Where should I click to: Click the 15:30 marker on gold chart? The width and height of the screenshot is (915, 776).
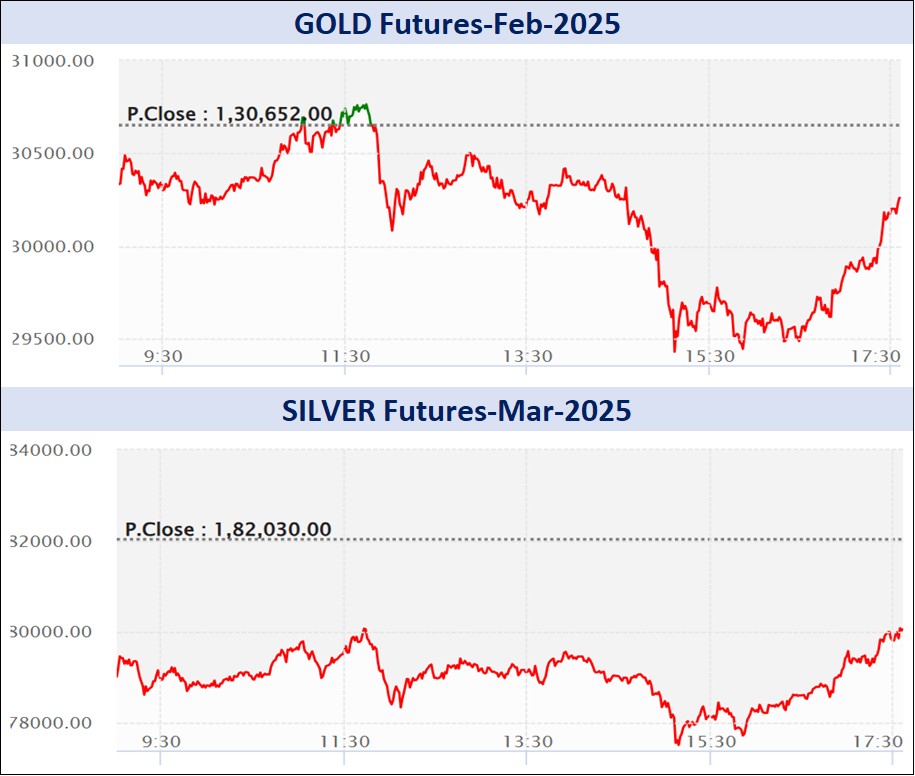709,355
